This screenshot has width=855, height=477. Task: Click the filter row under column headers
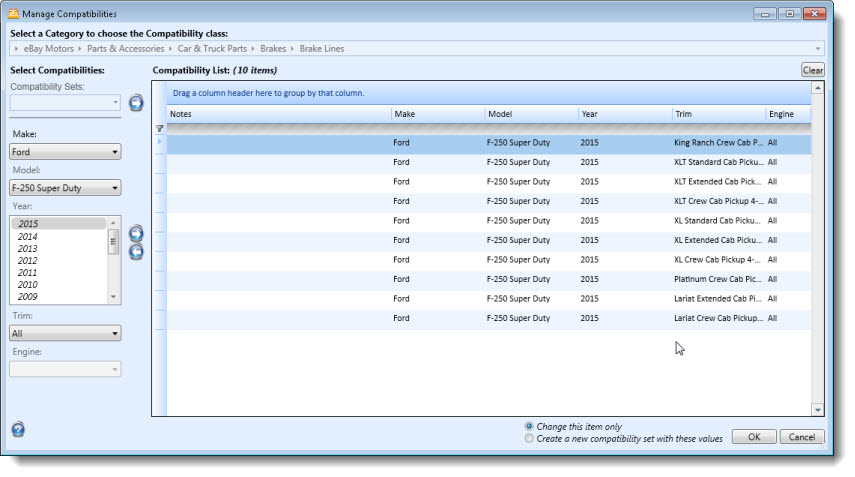coord(489,129)
